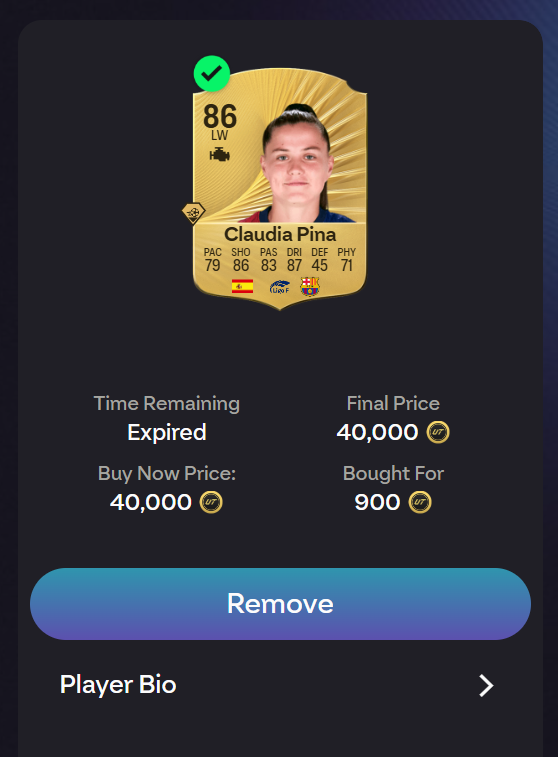This screenshot has width=558, height=757.
Task: Click the diamond-shaped badge on card edge
Action: [194, 213]
